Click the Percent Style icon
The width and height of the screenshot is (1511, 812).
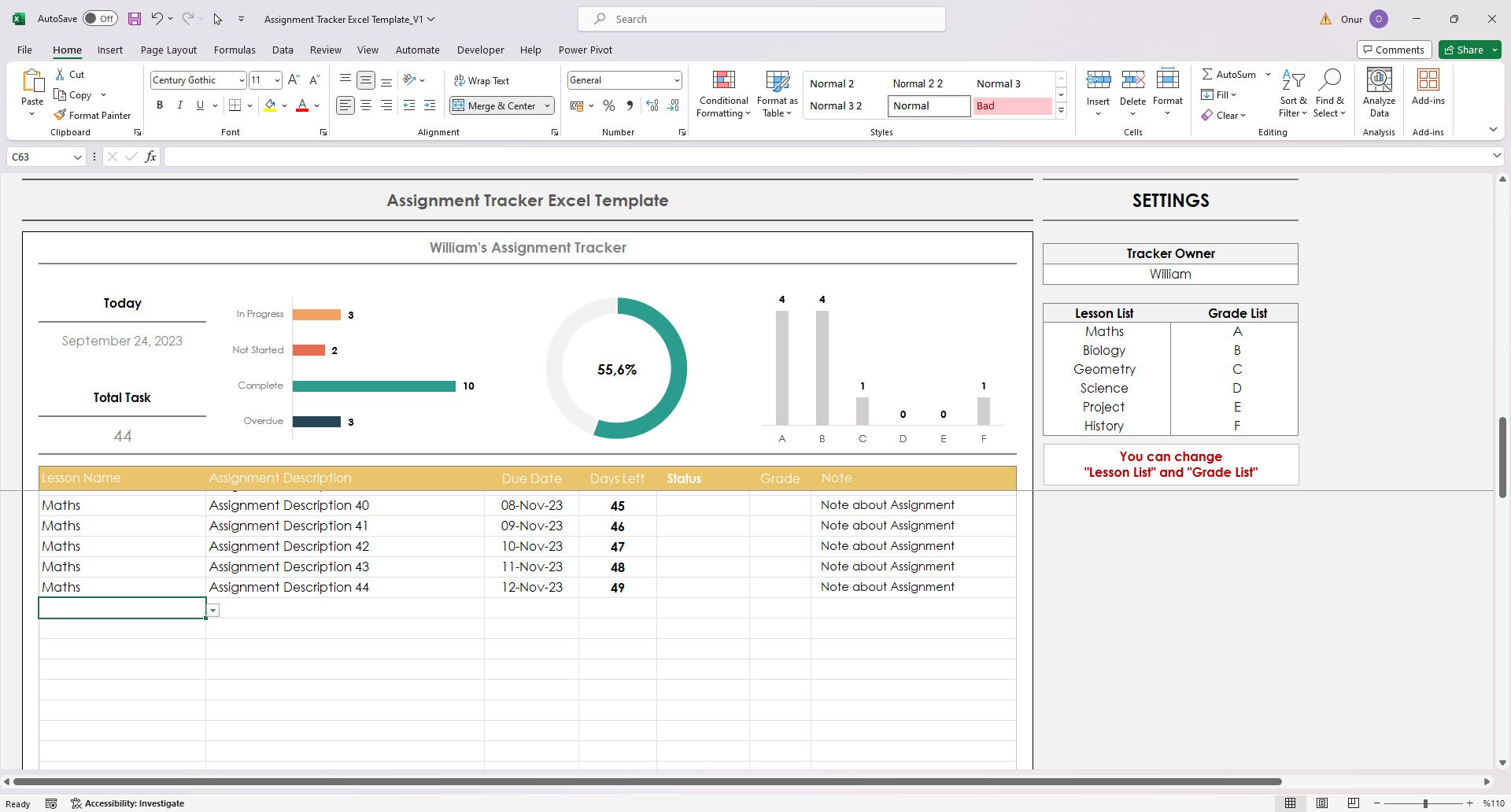click(x=608, y=105)
